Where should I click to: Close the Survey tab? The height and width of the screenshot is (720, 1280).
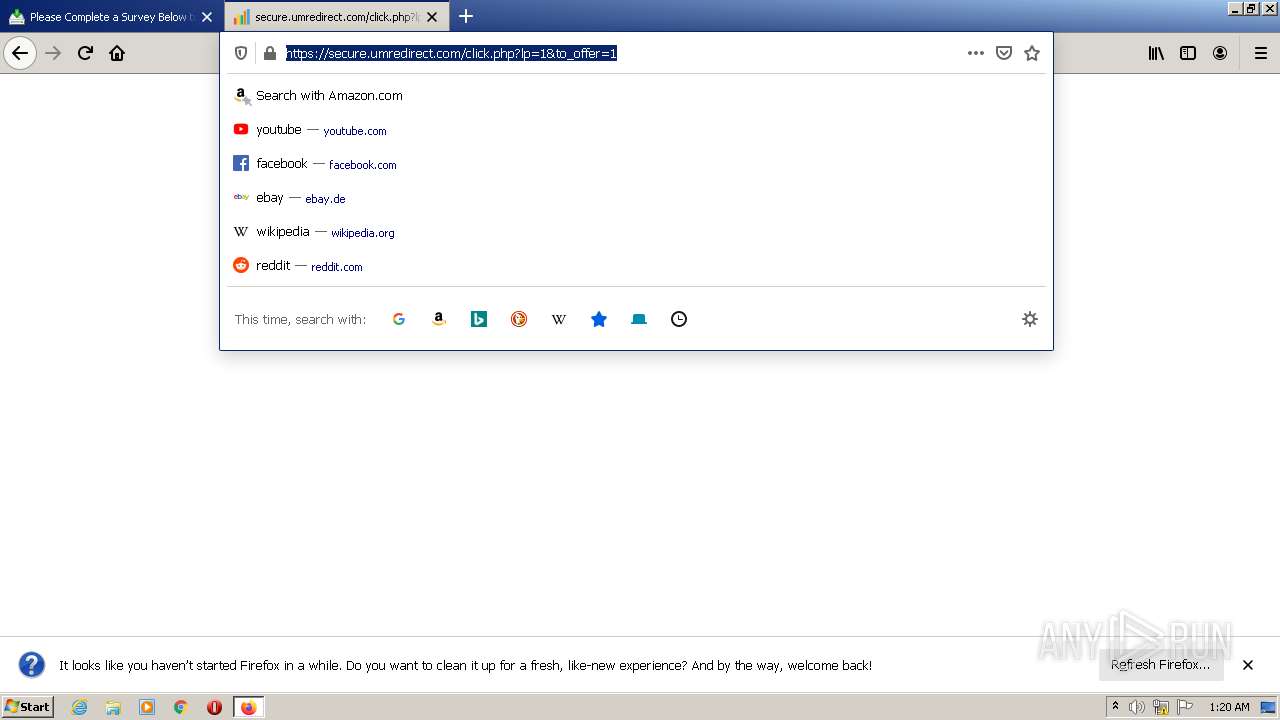click(207, 17)
